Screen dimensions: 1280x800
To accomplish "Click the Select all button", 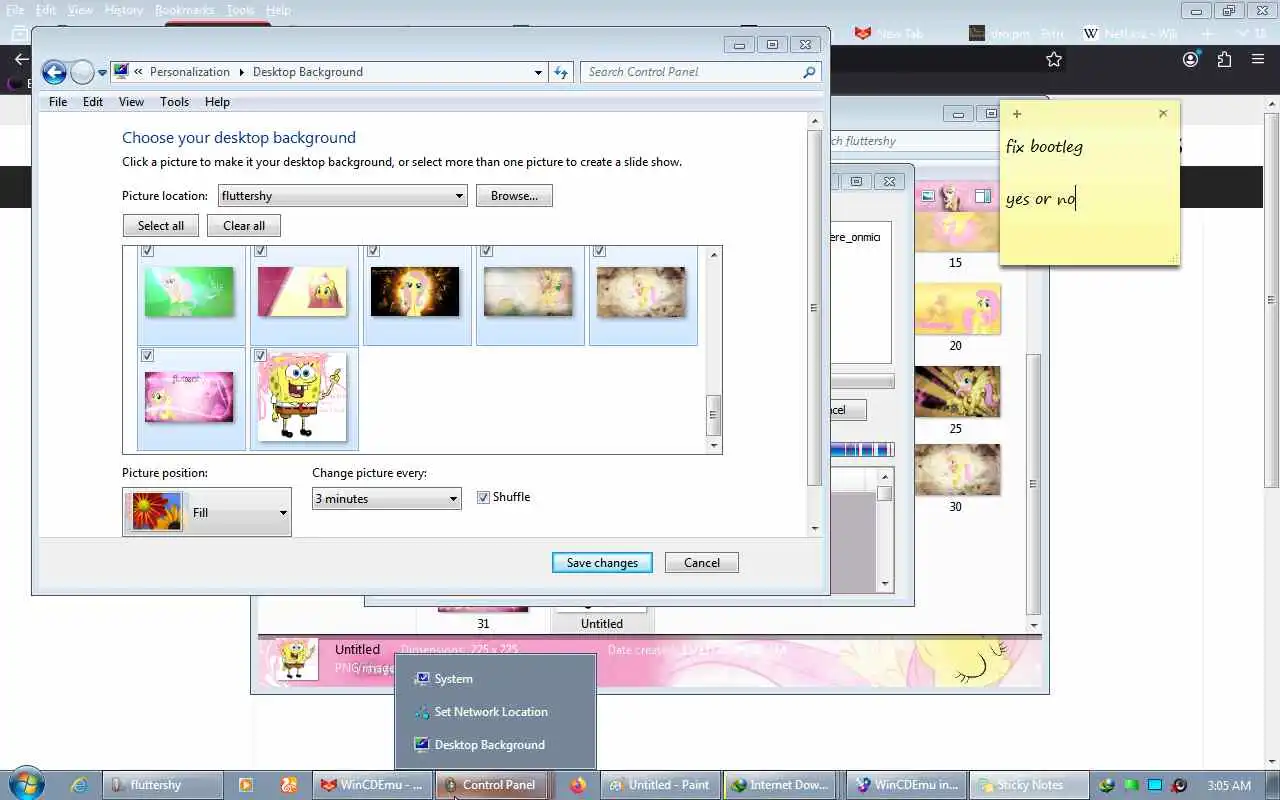I will (x=161, y=226).
